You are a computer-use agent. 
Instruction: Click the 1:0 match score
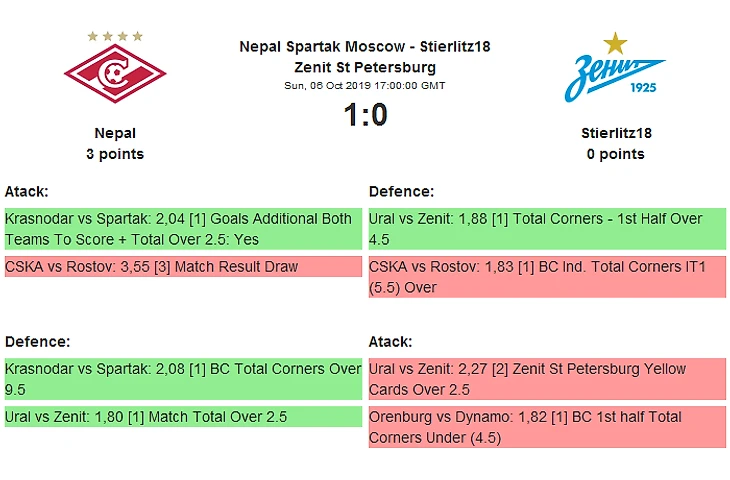(365, 115)
